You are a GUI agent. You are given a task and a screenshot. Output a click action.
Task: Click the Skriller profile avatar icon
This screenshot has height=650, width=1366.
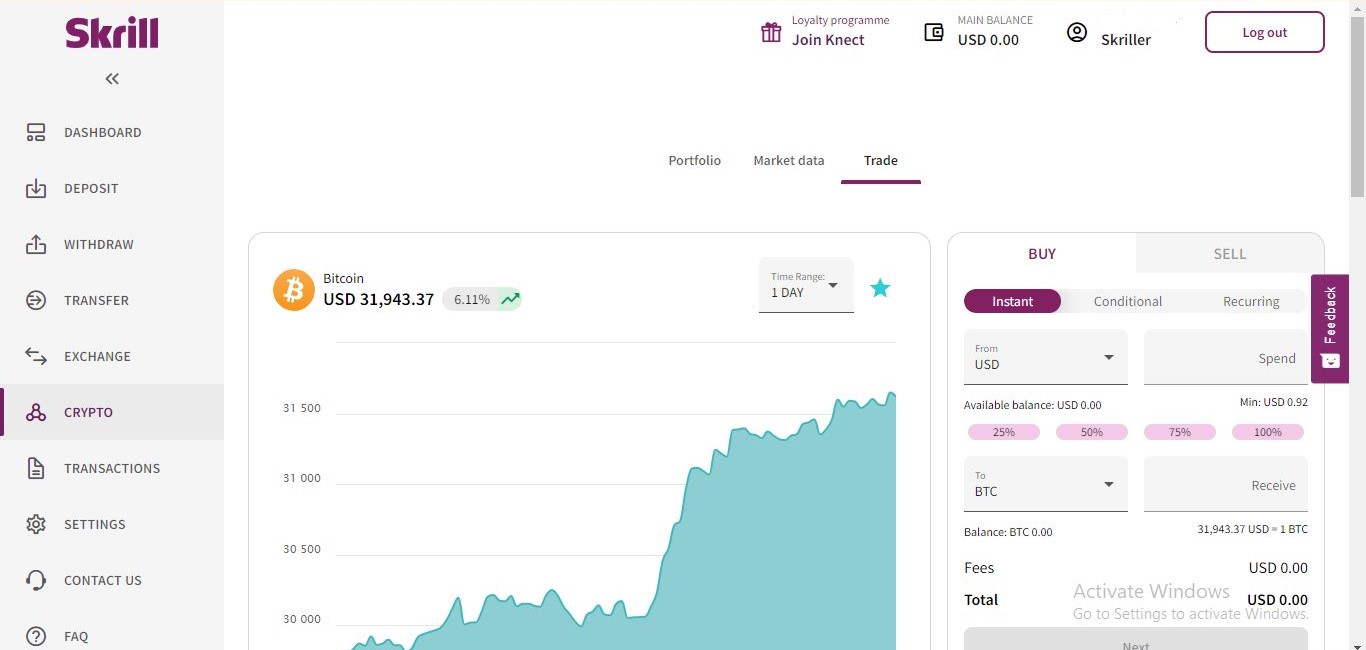coord(1076,32)
